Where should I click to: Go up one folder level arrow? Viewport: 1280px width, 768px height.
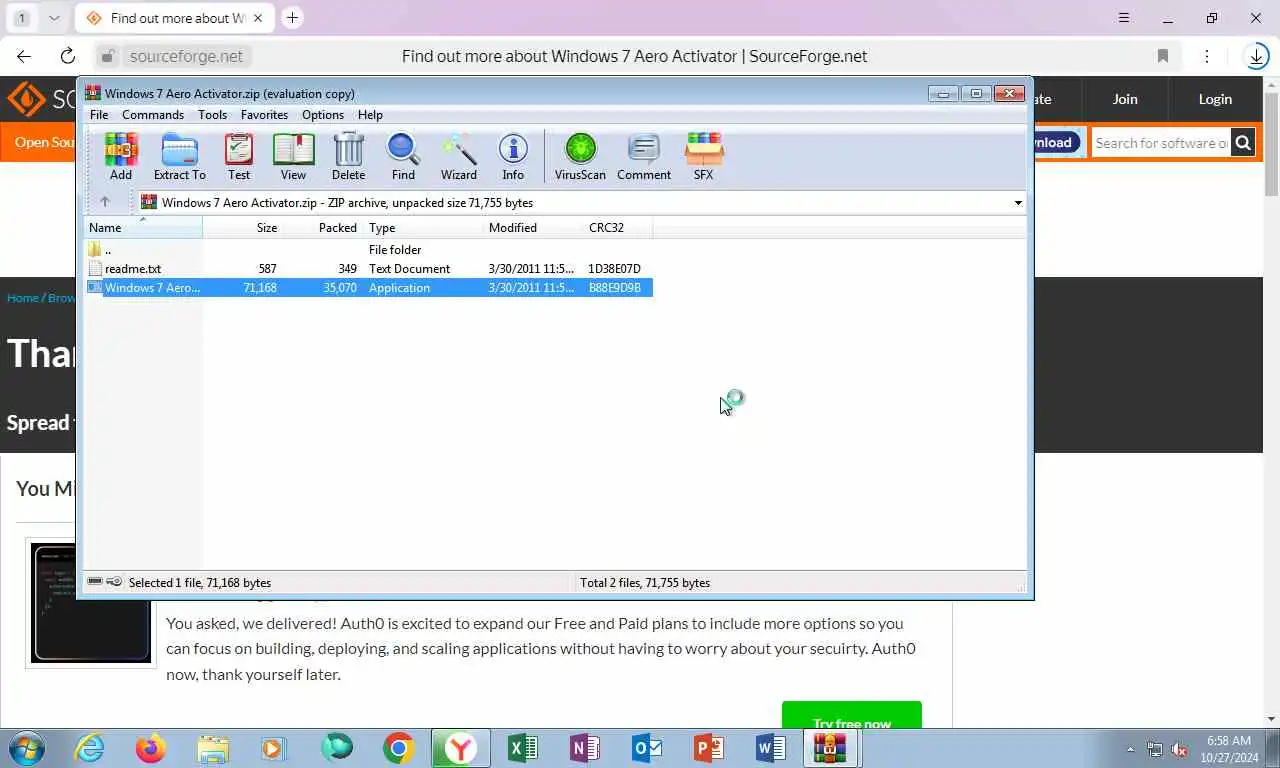pyautogui.click(x=104, y=202)
